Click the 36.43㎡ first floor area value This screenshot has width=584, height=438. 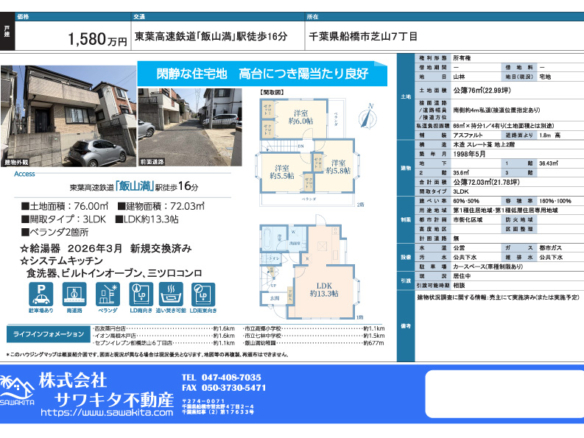click(549, 163)
